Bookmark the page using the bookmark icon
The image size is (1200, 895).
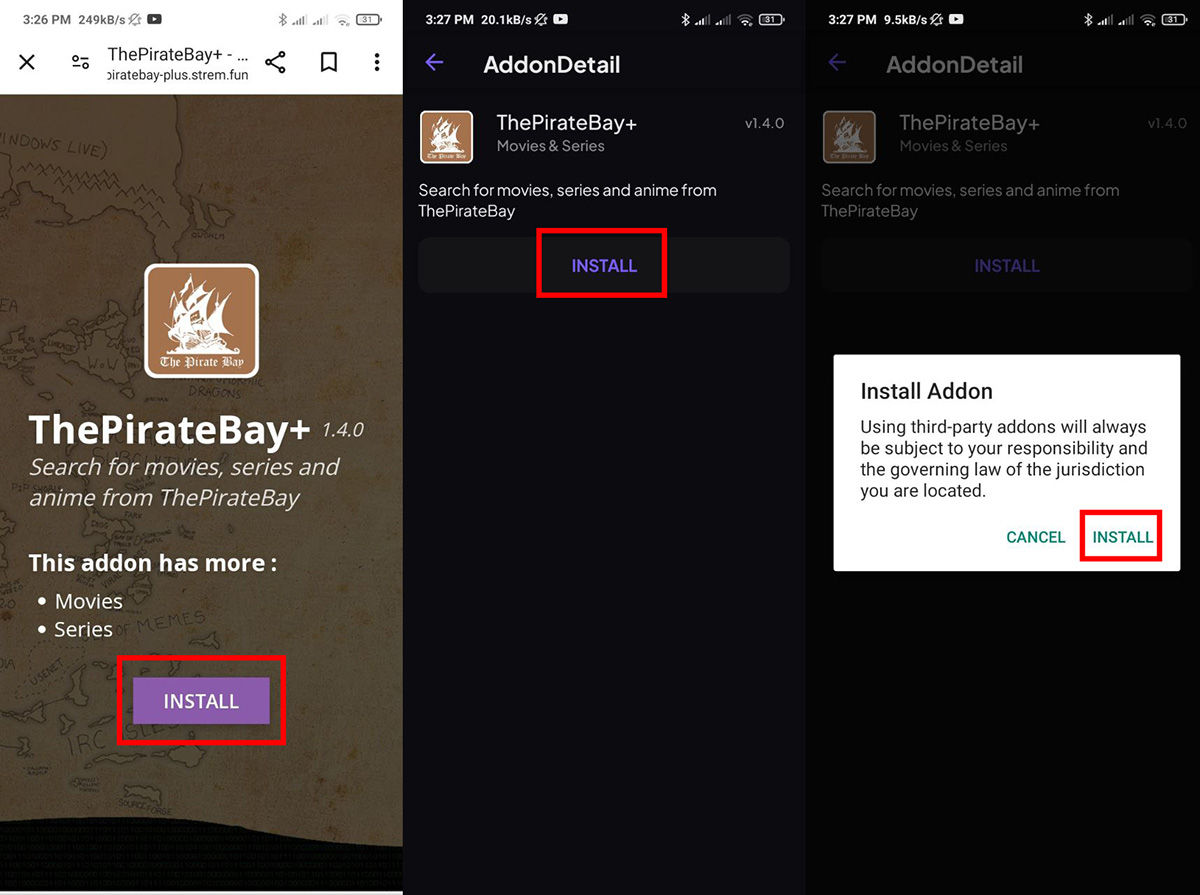(328, 63)
